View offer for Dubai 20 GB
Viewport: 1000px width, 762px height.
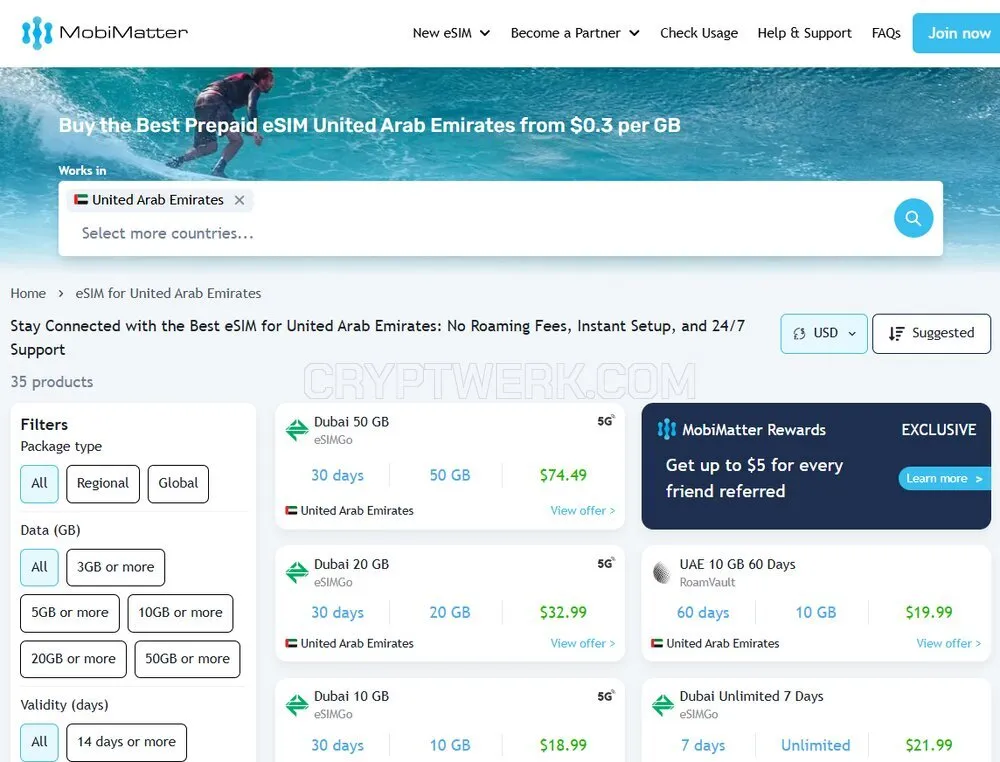pyautogui.click(x=582, y=643)
